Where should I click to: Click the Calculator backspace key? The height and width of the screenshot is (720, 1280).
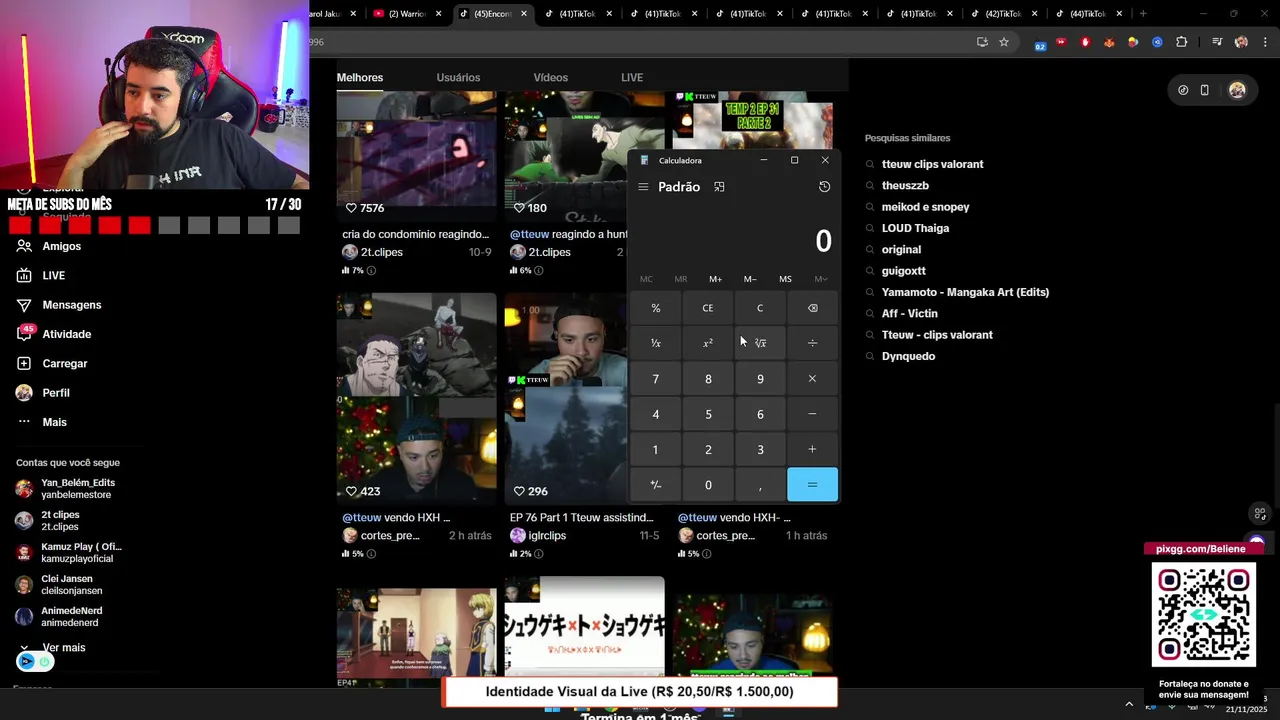coord(812,308)
